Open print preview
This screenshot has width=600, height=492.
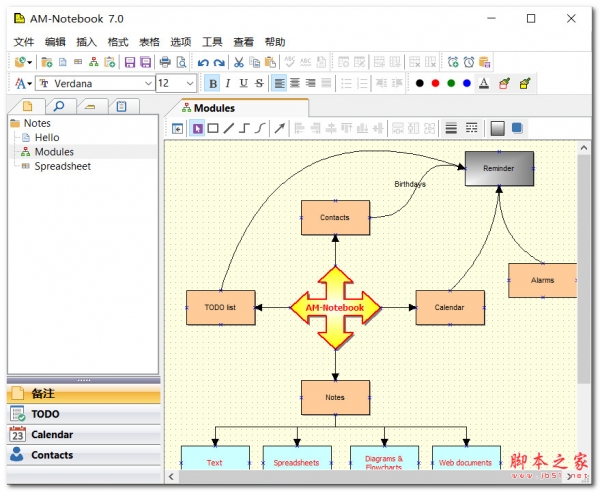pos(181,62)
